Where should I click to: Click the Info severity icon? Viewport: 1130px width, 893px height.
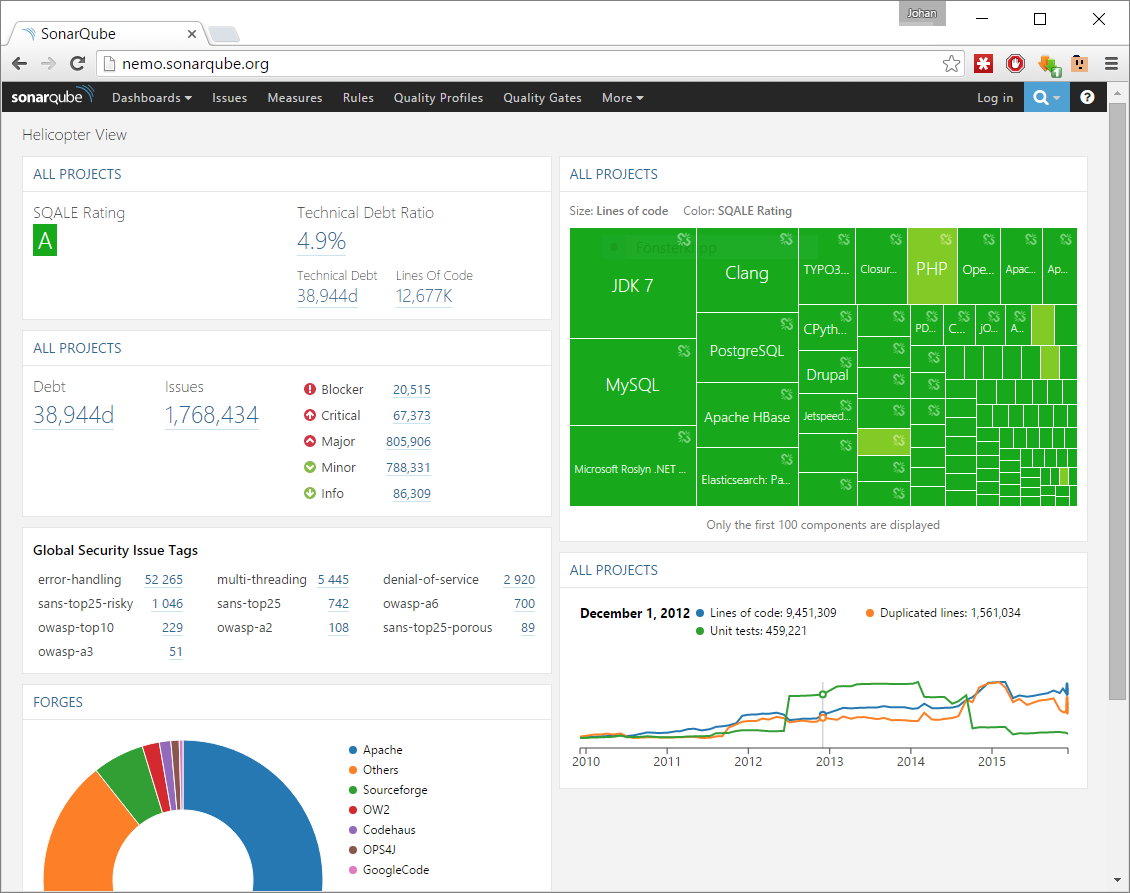(310, 493)
